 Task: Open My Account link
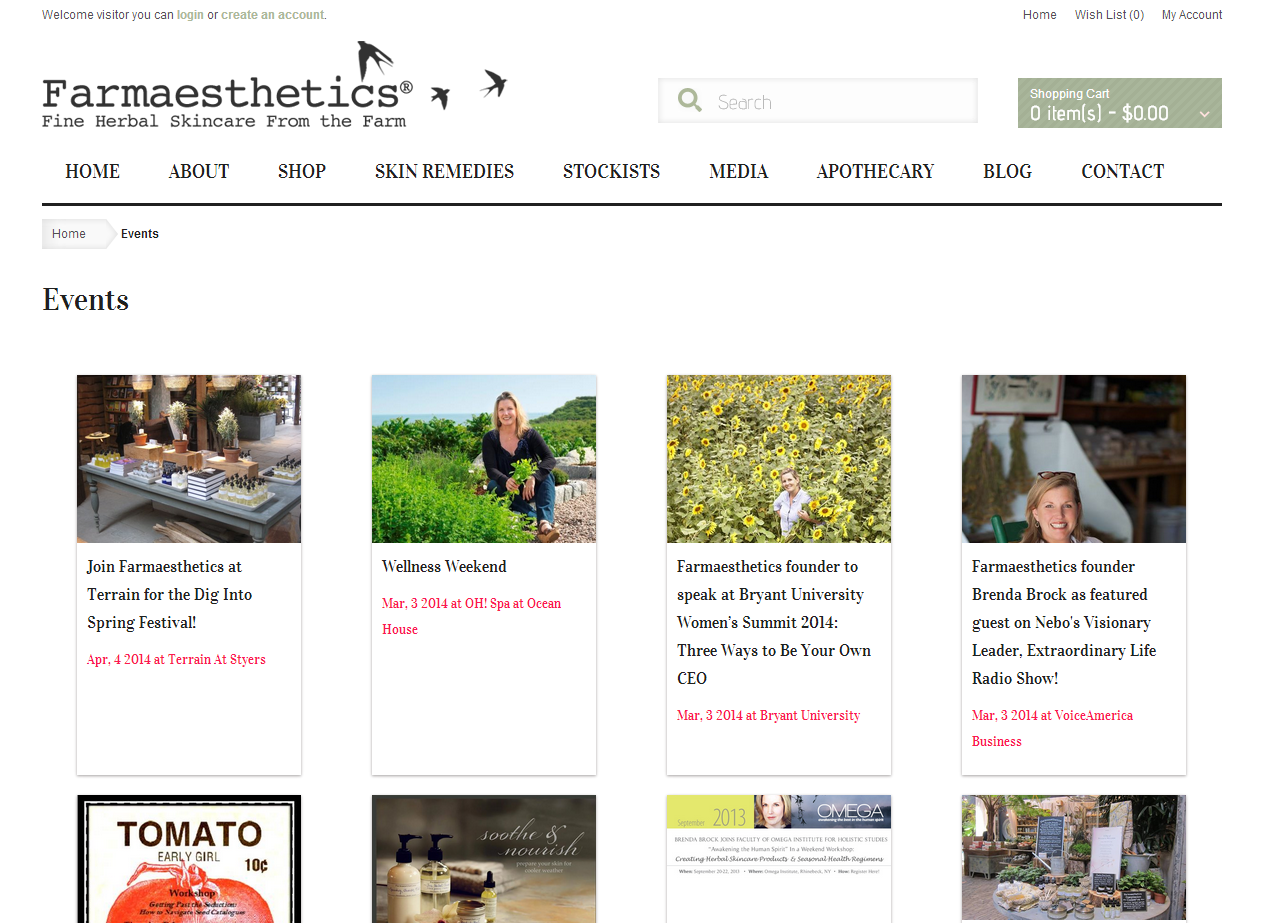tap(1192, 15)
